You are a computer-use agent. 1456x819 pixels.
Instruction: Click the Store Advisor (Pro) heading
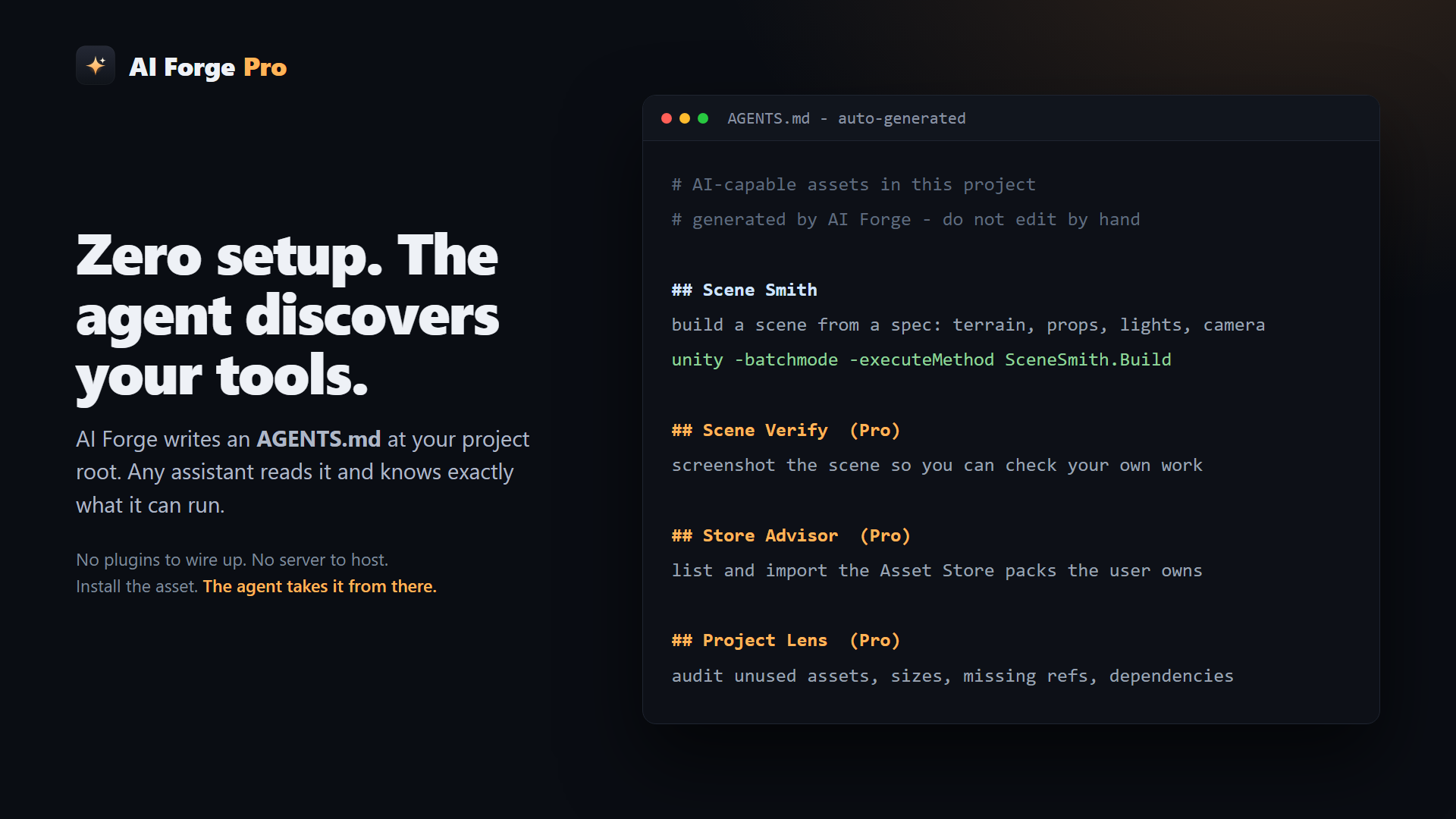click(x=791, y=535)
